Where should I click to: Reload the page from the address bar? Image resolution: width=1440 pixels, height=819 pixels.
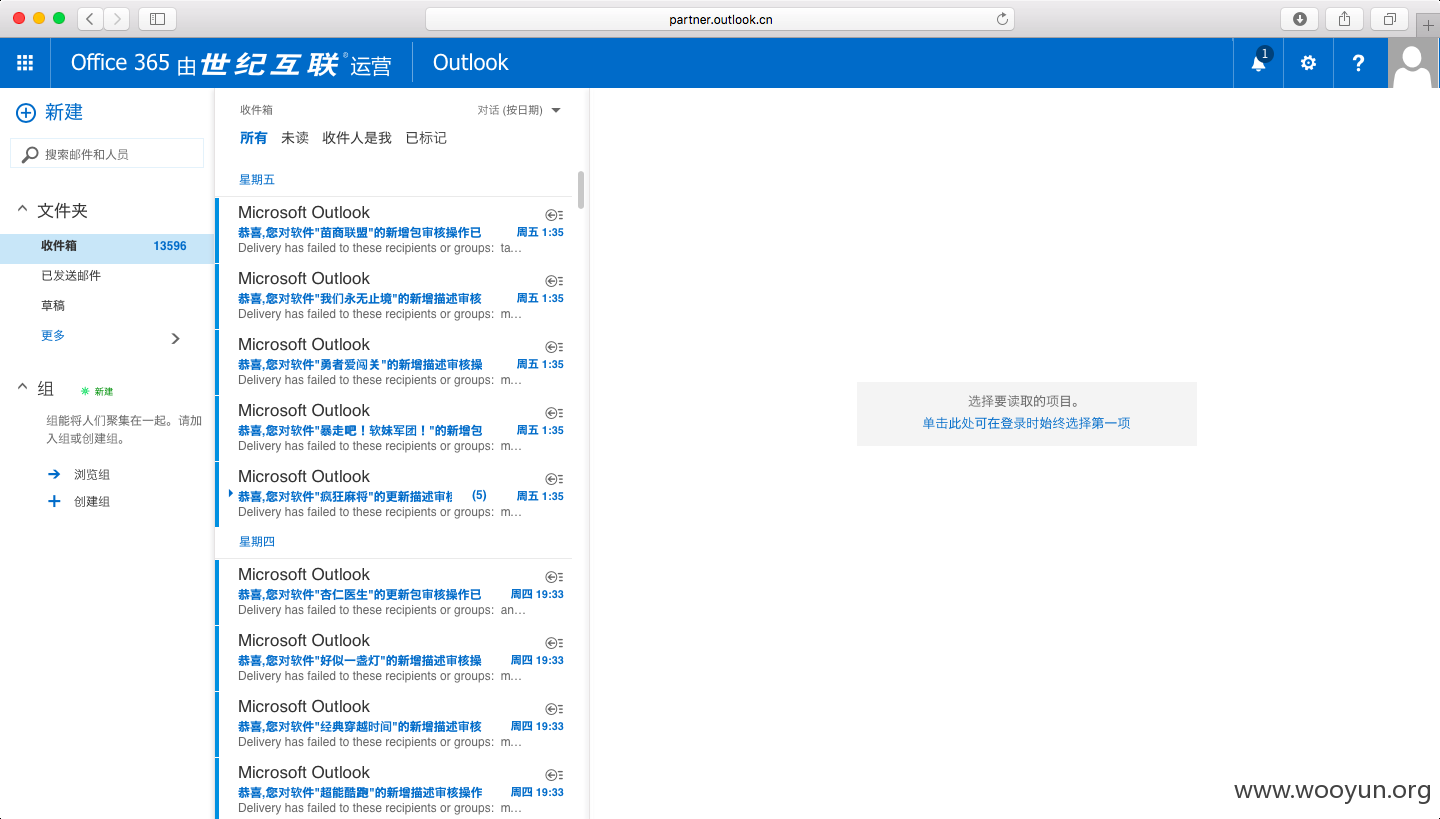click(x=1002, y=19)
